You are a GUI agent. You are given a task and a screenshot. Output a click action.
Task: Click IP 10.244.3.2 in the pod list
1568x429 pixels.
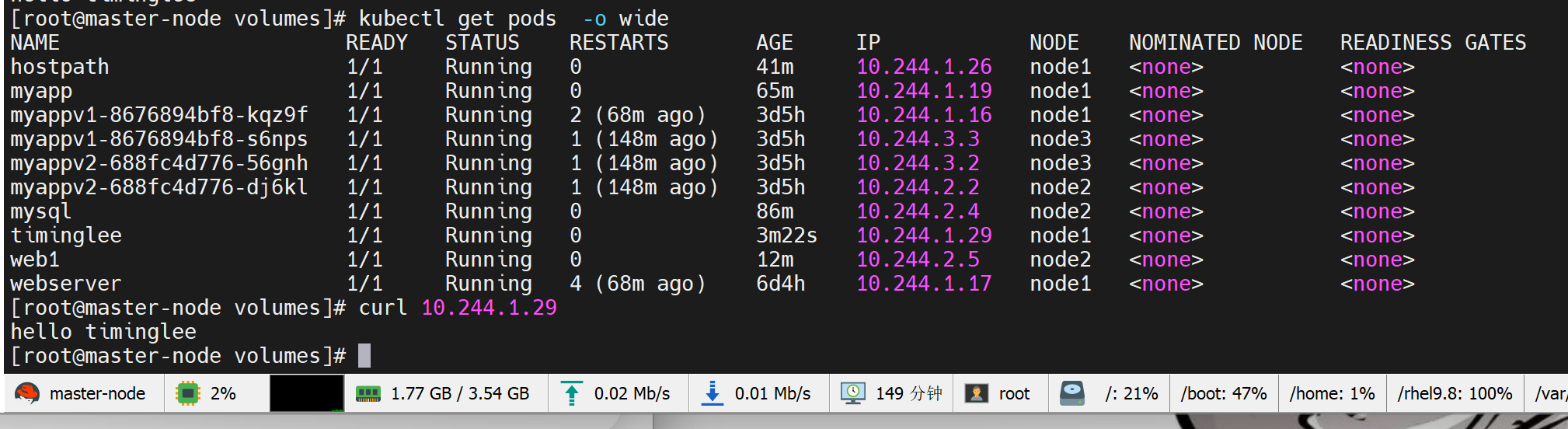pos(918,163)
